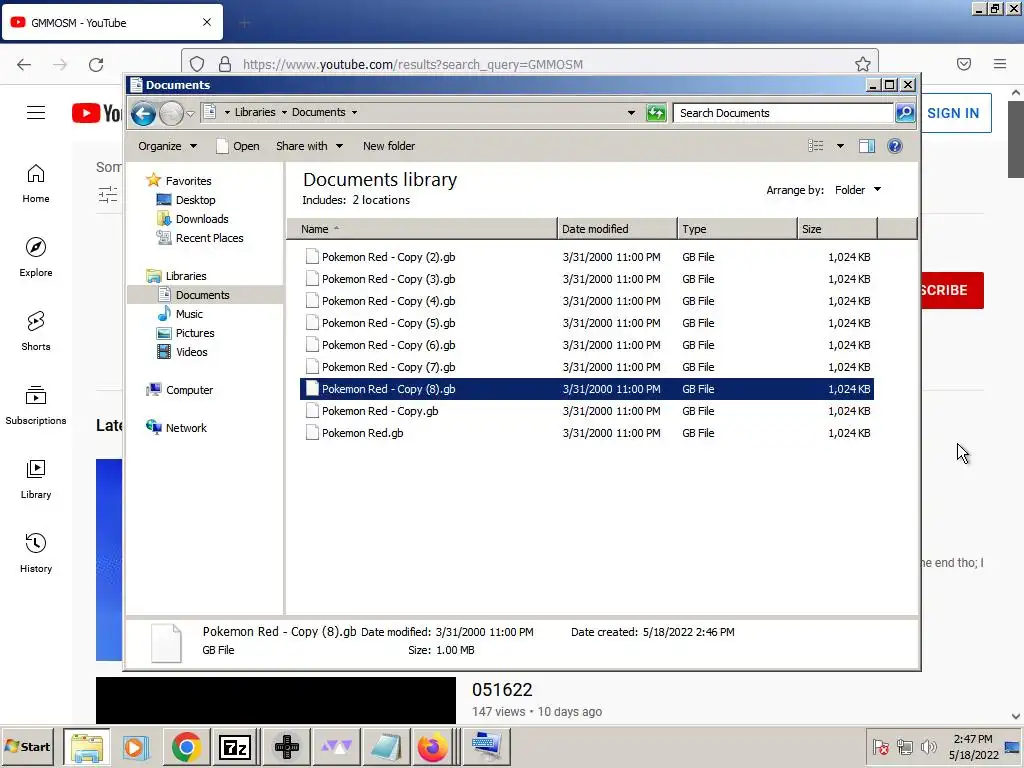Click the change view icon
This screenshot has height=768, width=1024.
pyautogui.click(x=816, y=146)
